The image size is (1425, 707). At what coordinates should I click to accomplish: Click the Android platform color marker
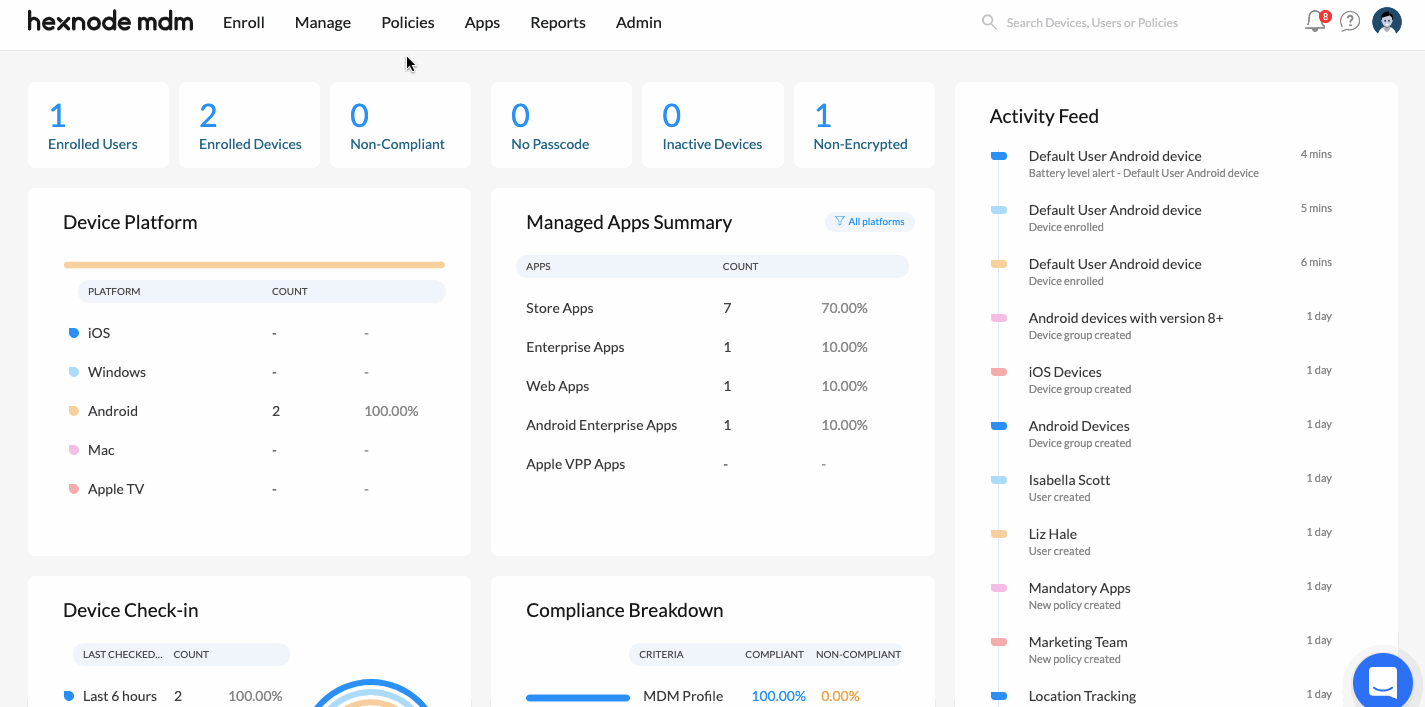(73, 411)
